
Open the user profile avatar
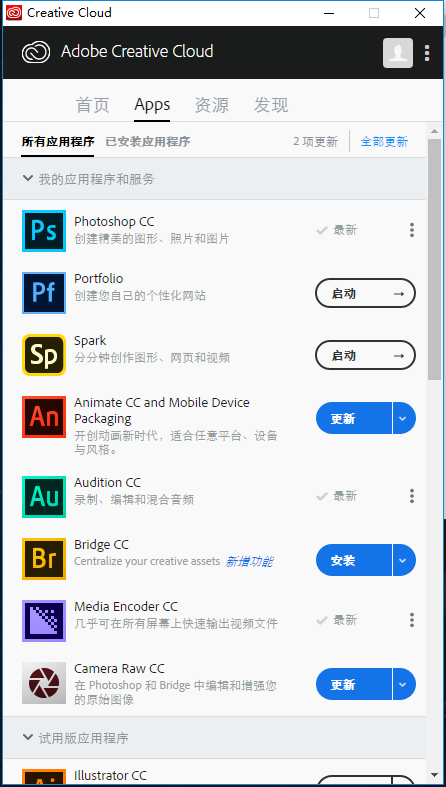pyautogui.click(x=398, y=53)
